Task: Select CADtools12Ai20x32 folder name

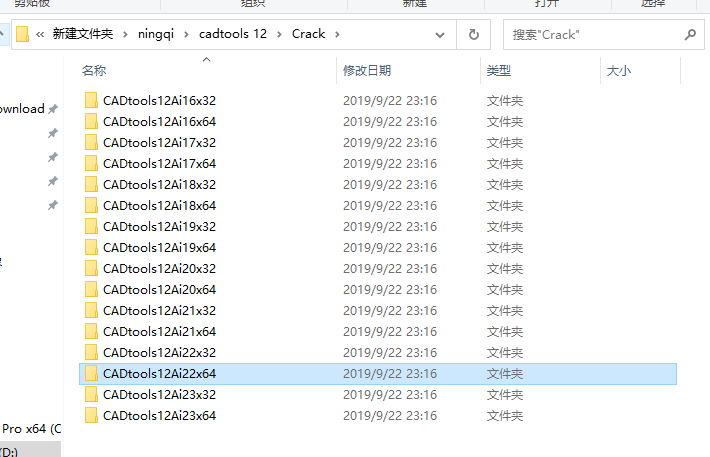Action: tap(159, 269)
